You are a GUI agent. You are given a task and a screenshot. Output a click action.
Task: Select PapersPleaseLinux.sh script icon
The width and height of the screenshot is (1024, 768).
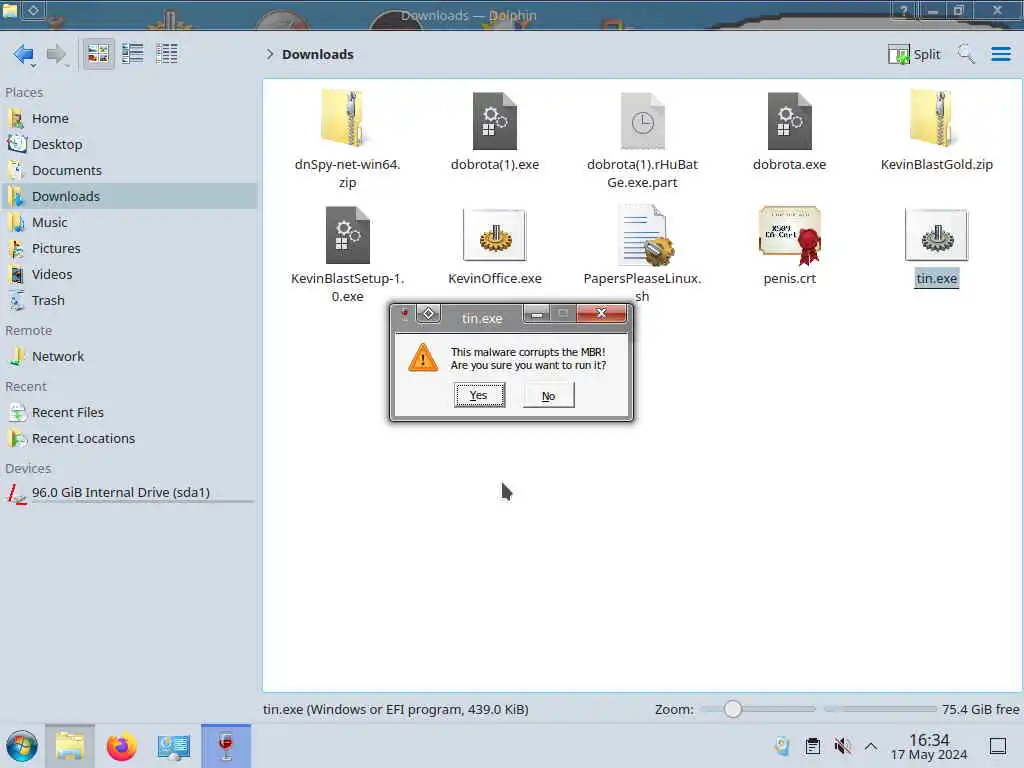pos(645,235)
